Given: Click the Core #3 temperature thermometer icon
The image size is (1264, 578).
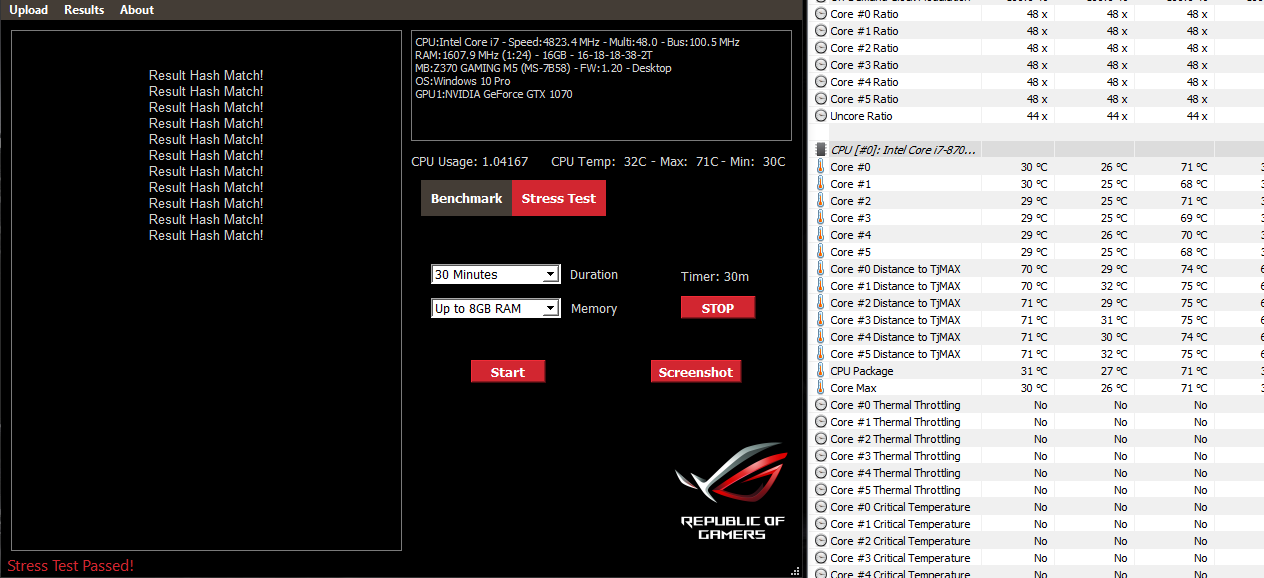Looking at the screenshot, I should point(821,218).
